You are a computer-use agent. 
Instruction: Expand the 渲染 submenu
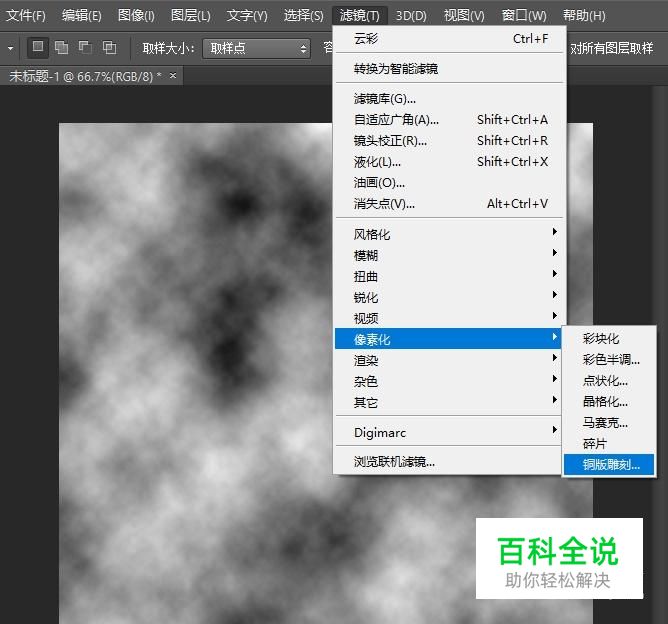point(449,360)
